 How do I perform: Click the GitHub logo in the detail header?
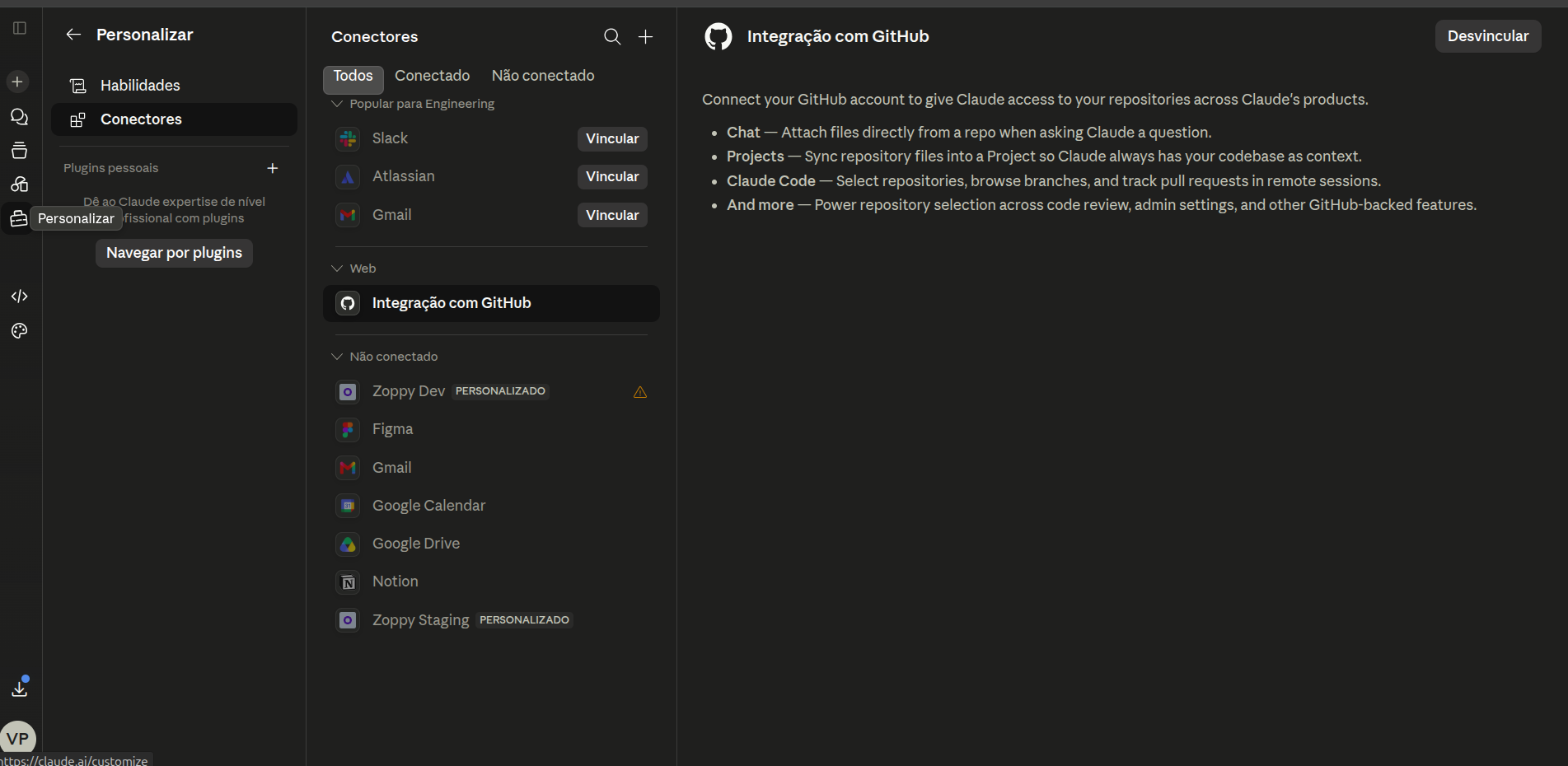click(x=718, y=36)
